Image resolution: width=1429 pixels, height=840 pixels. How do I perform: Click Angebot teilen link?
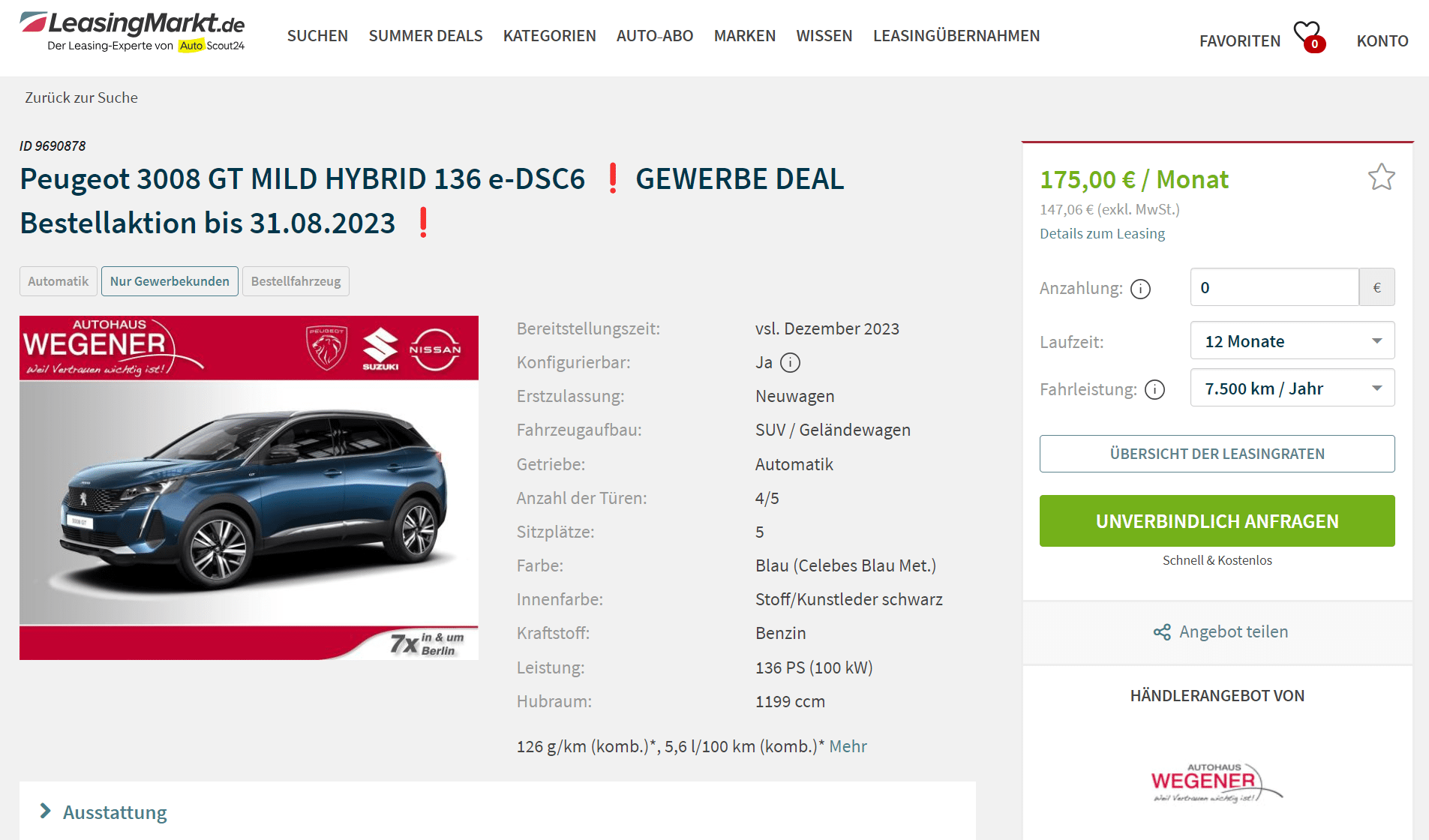[1233, 632]
